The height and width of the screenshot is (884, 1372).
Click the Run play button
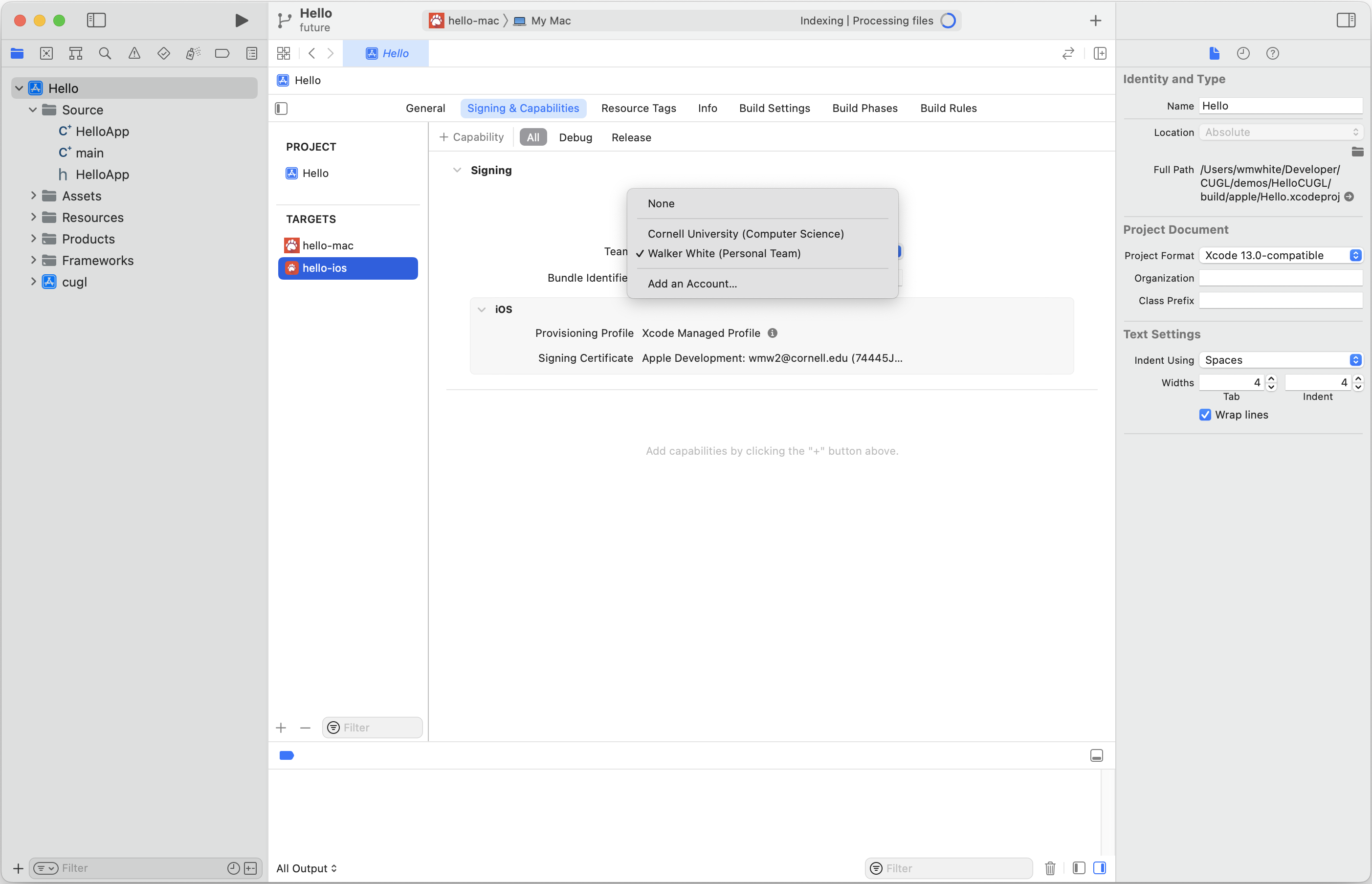click(241, 21)
